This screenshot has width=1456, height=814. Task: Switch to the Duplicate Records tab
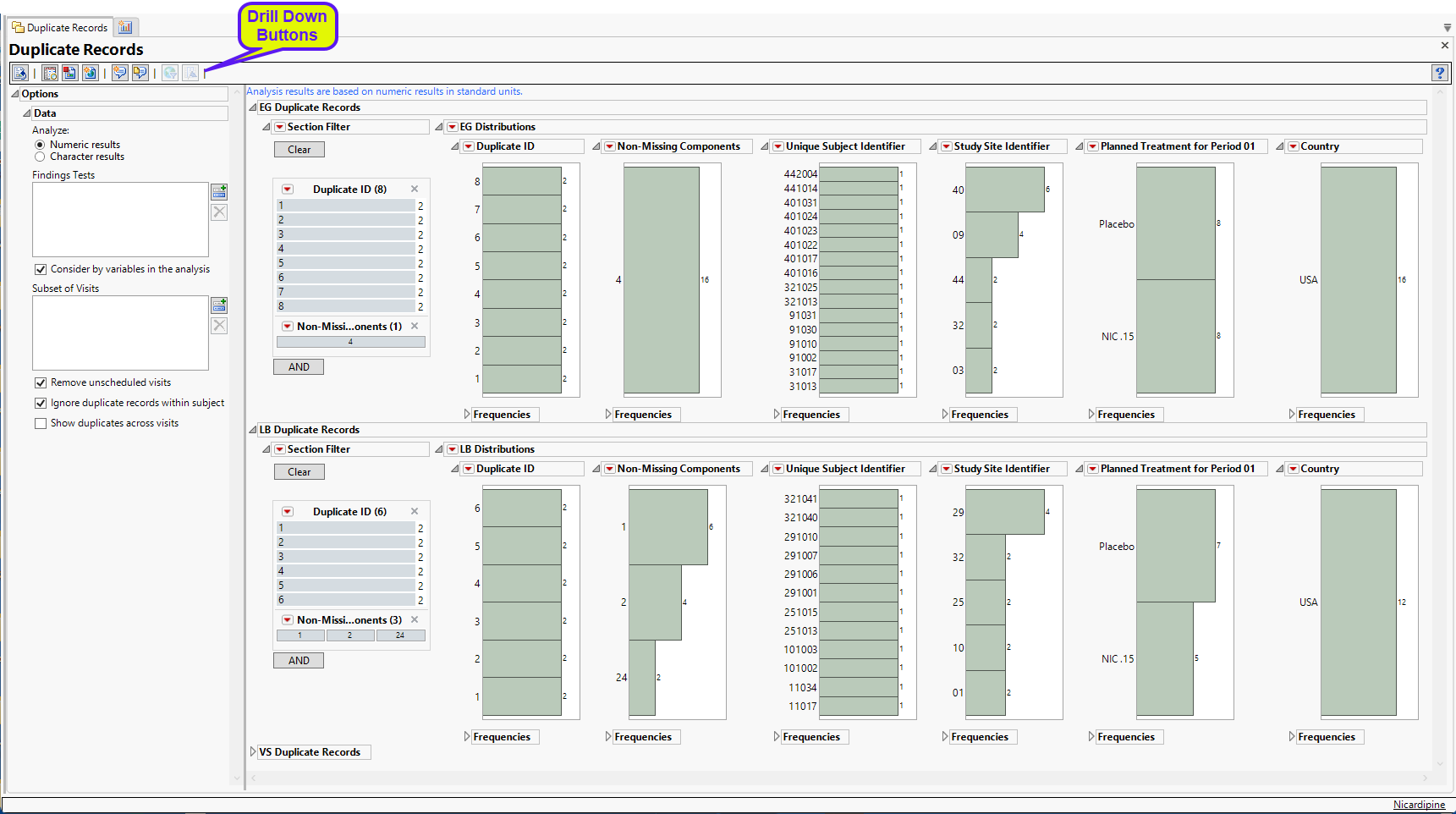(60, 28)
